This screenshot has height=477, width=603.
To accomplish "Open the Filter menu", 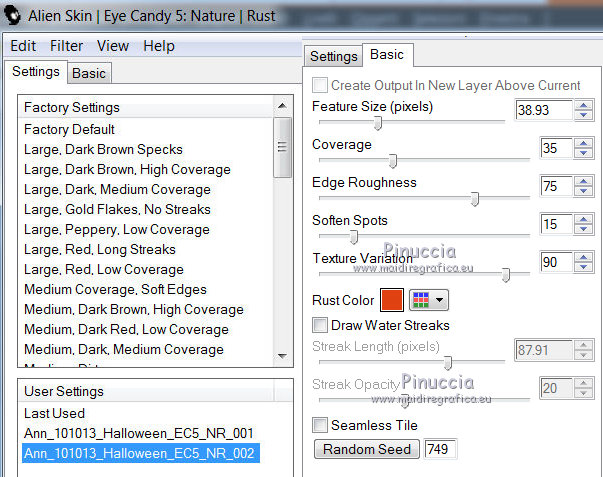I will (x=66, y=46).
